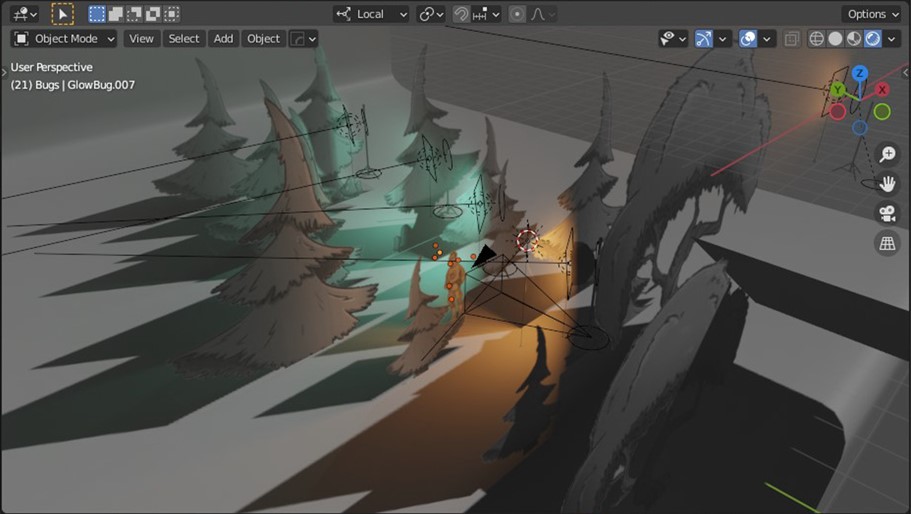Image resolution: width=911 pixels, height=514 pixels.
Task: Expand the sidebar with right edge arrow
Action: pos(906,73)
